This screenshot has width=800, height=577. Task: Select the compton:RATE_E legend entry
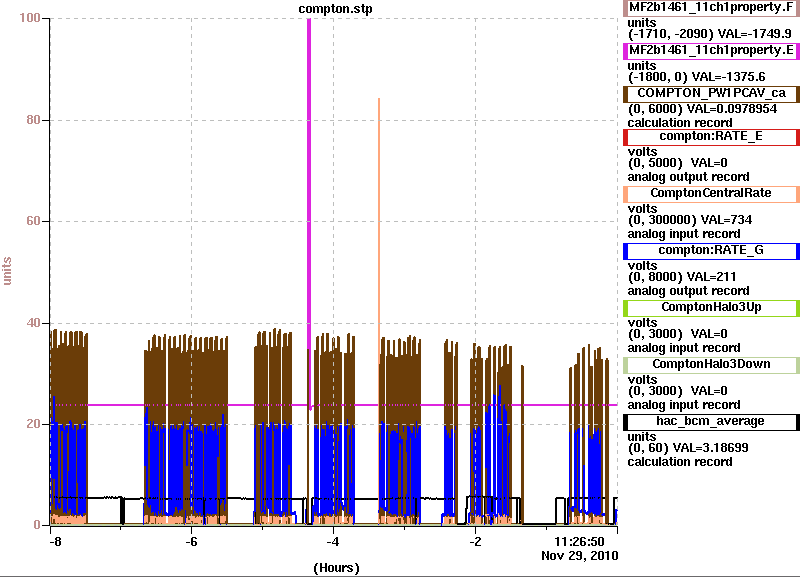(711, 136)
